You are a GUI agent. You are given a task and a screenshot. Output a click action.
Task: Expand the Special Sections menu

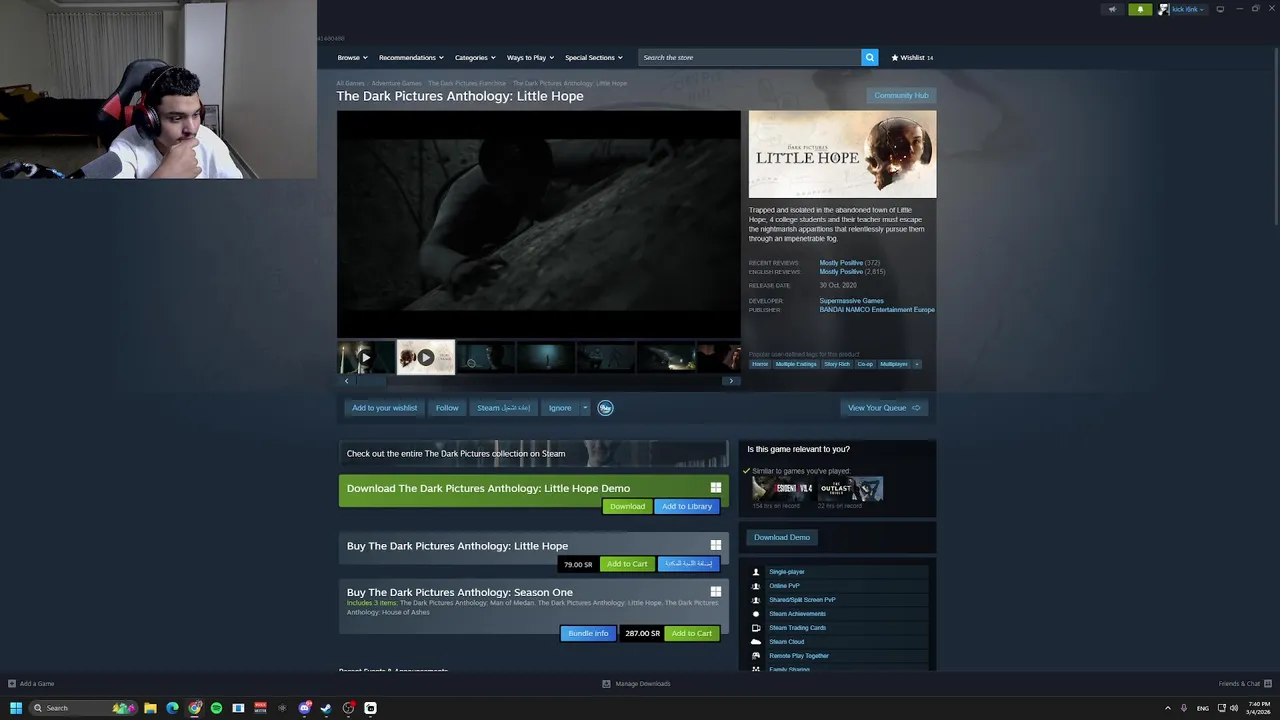click(594, 57)
